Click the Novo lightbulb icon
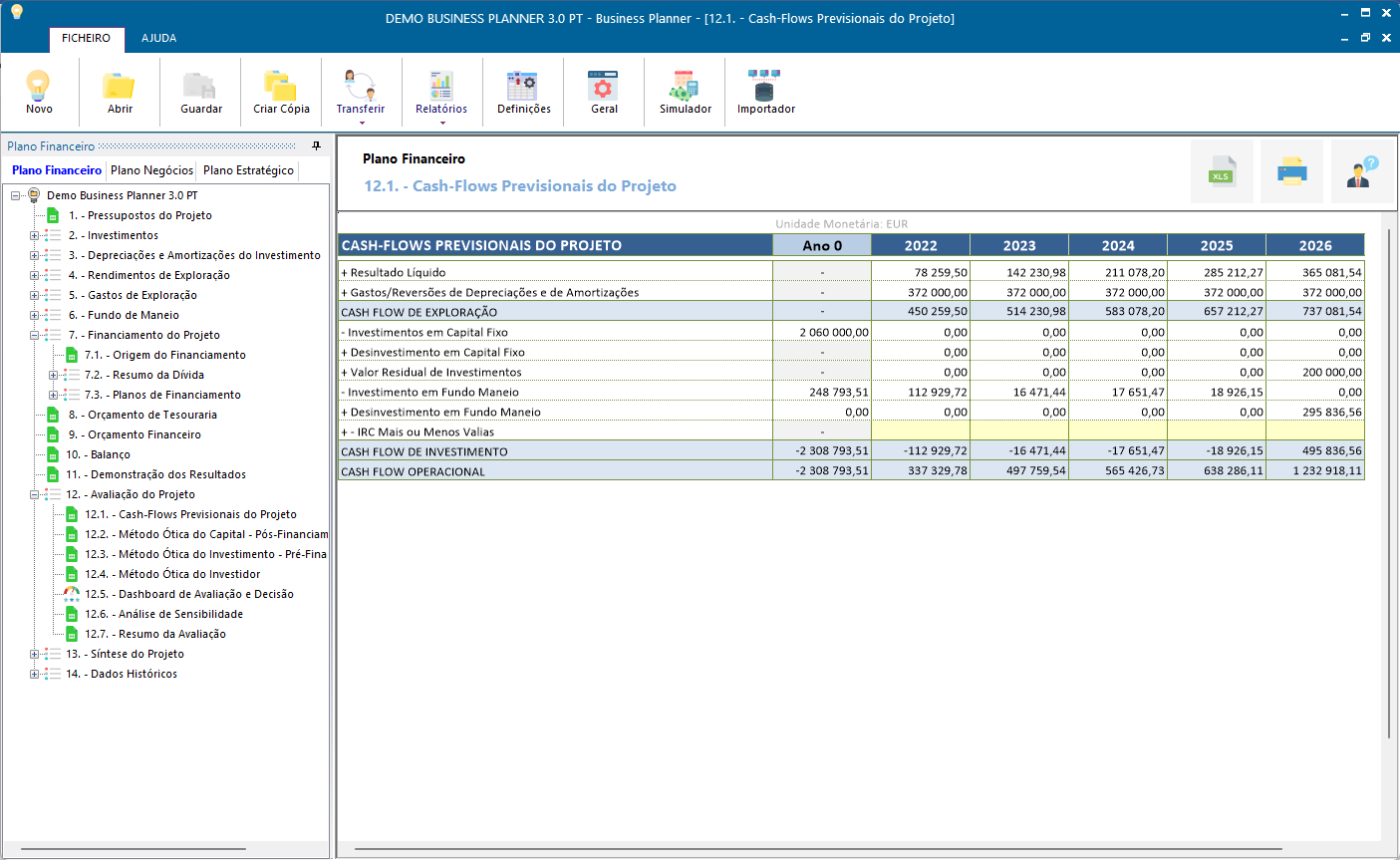The width and height of the screenshot is (1400, 860). click(39, 86)
